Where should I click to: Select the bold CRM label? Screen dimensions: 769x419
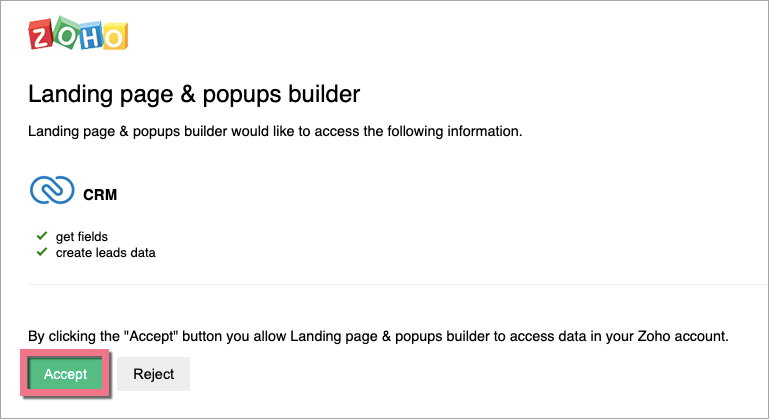tap(100, 195)
